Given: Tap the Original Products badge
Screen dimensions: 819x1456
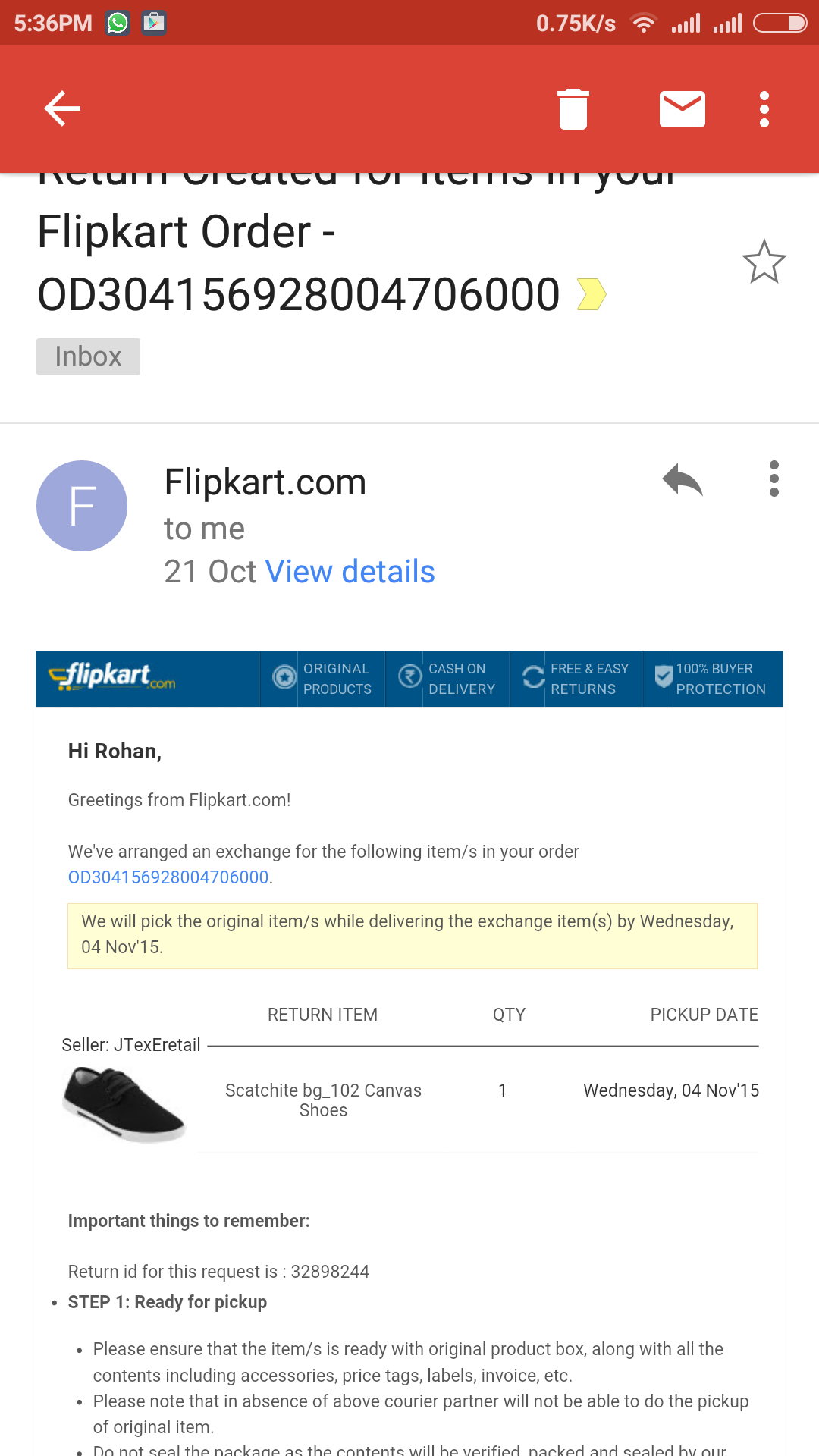Looking at the screenshot, I should (x=284, y=677).
